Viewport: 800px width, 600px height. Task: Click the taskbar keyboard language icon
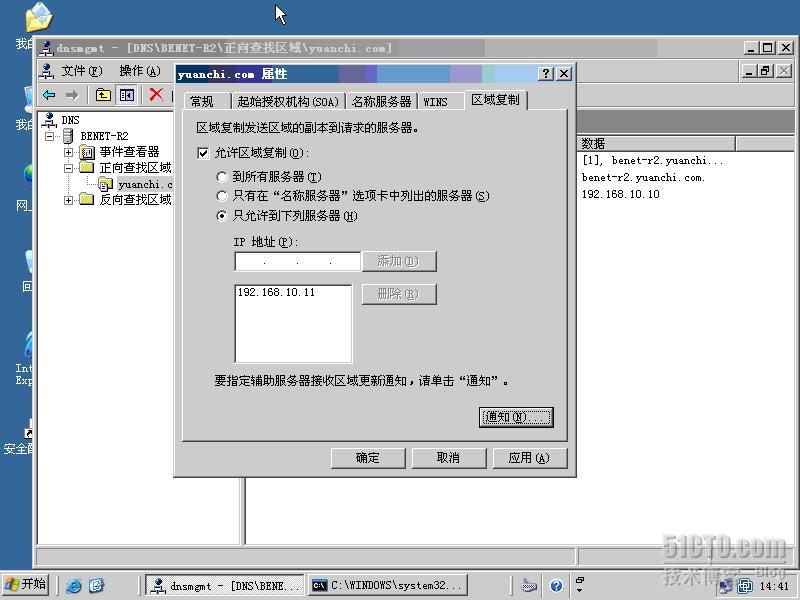click(529, 585)
